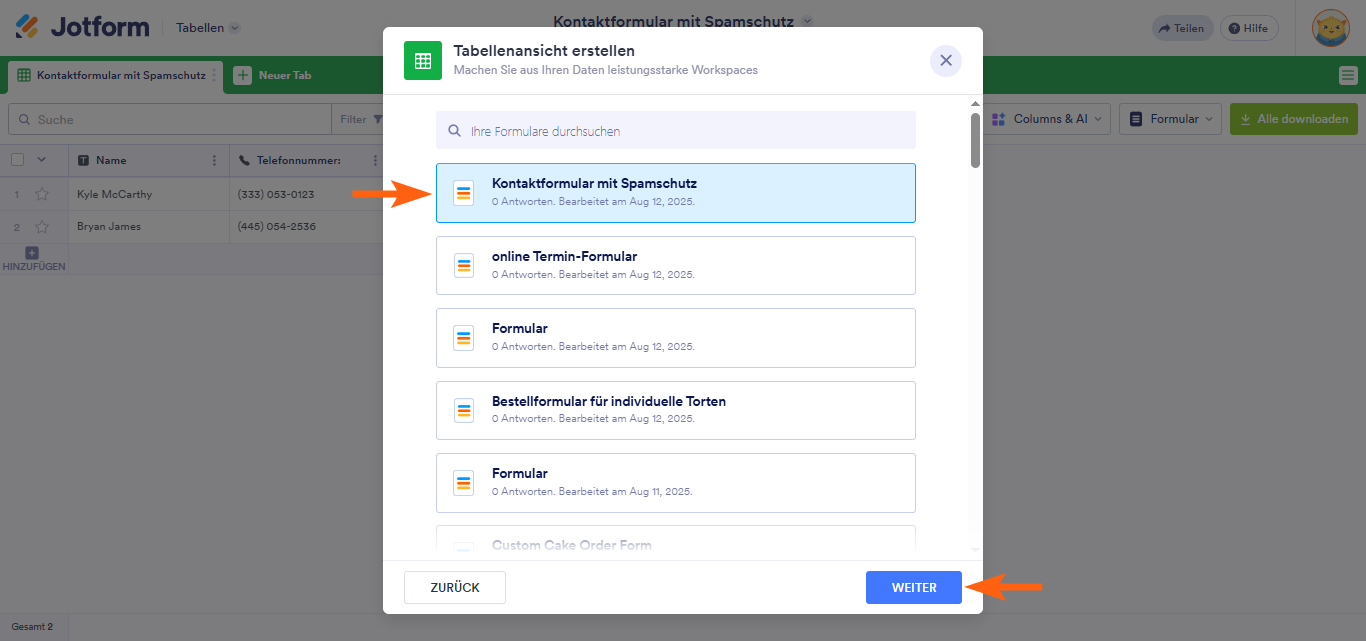Select the Formular edited Aug 11 entry
This screenshot has width=1366, height=641.
pos(675,482)
